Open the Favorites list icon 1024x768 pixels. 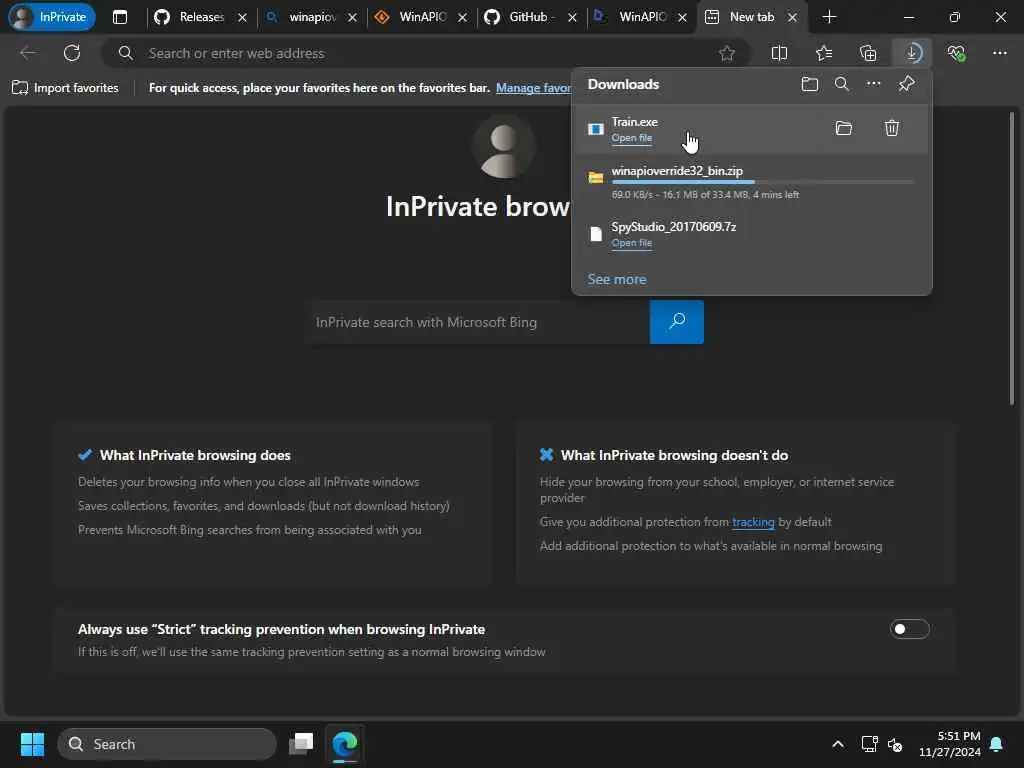824,54
